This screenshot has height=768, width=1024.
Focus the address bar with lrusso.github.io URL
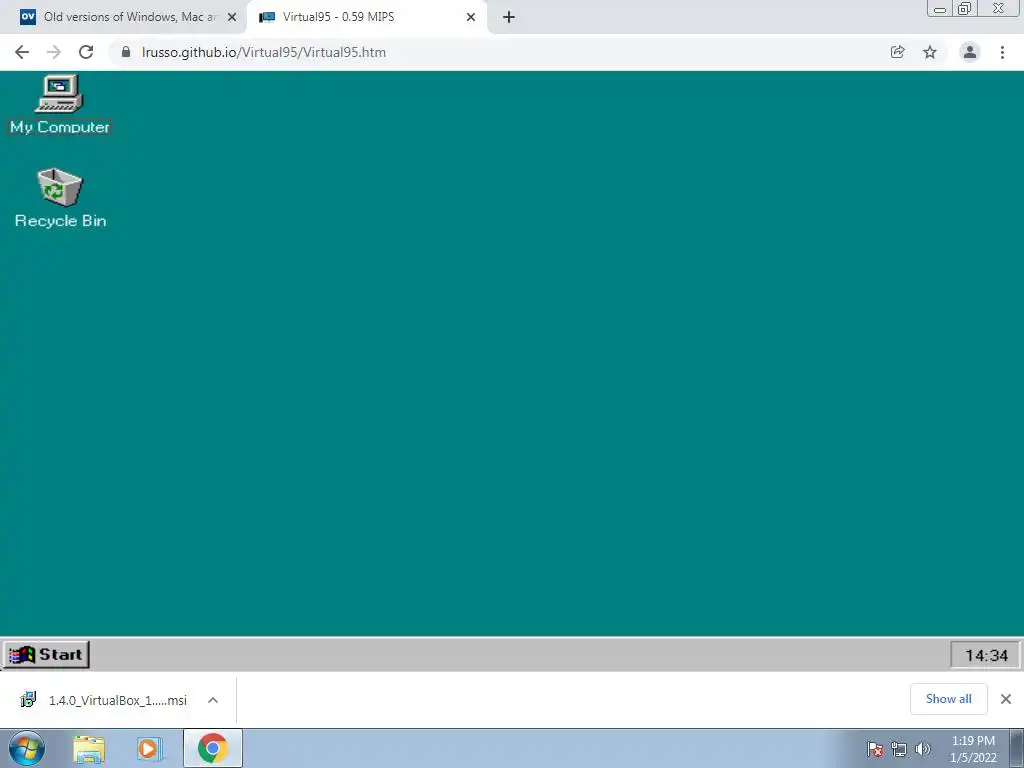click(x=496, y=52)
